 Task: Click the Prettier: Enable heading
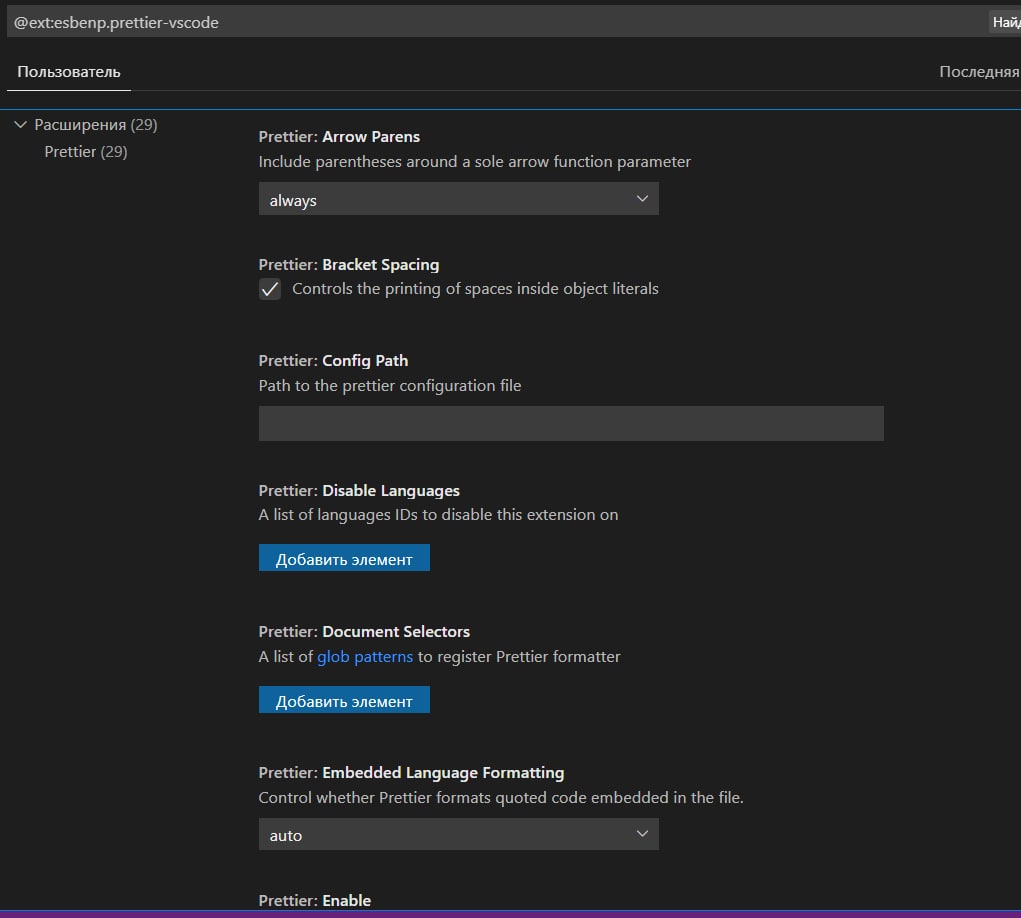(315, 900)
